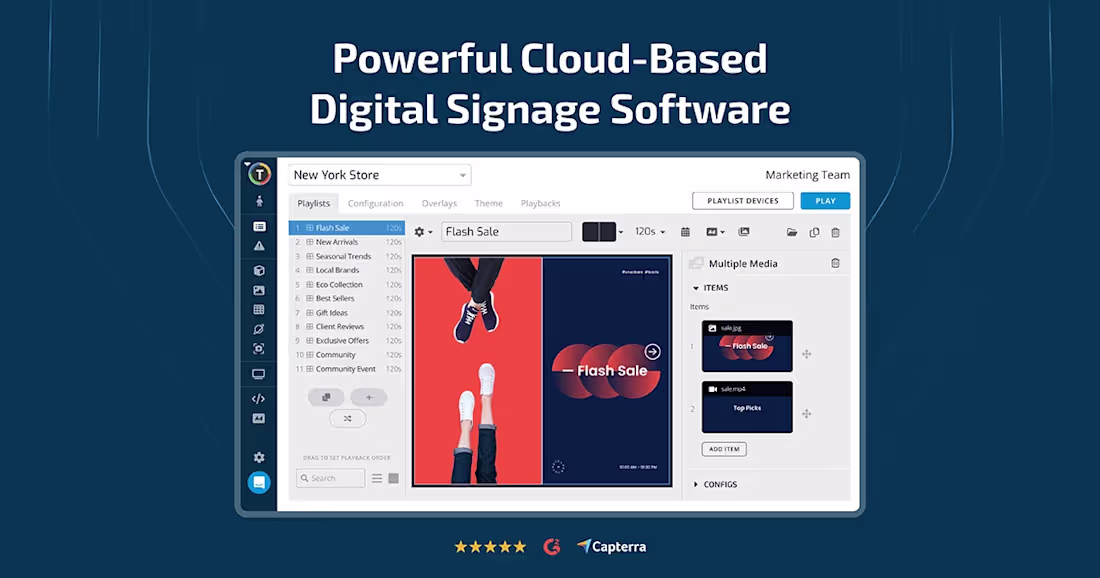Select the Eco Collection page row
The height and width of the screenshot is (578, 1100).
347,284
